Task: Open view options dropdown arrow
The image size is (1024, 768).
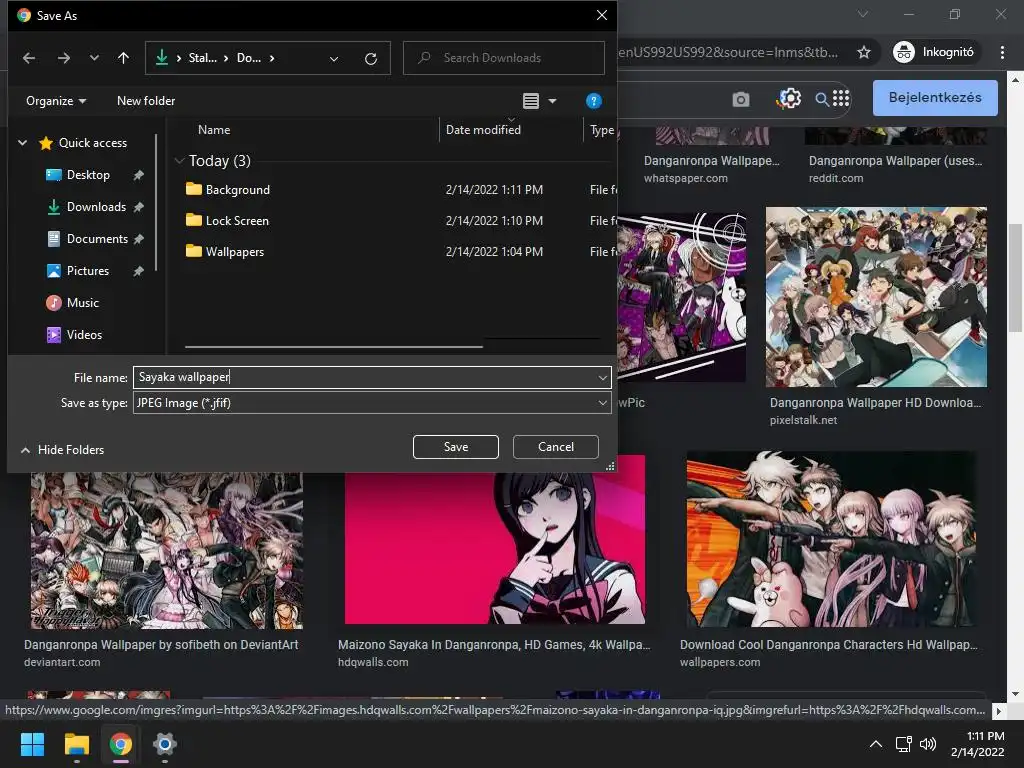Action: (x=552, y=101)
